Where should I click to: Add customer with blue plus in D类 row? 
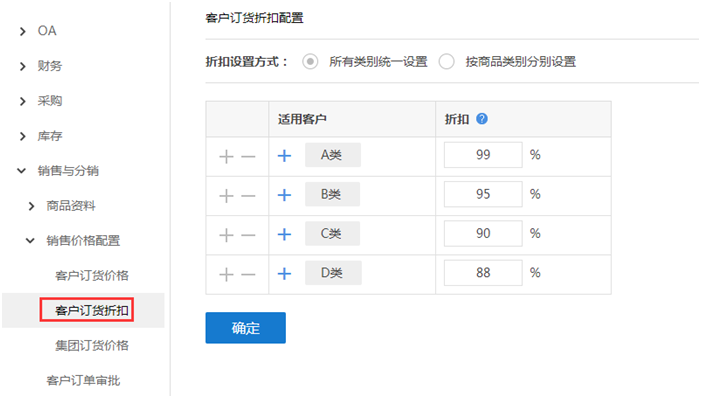284,274
